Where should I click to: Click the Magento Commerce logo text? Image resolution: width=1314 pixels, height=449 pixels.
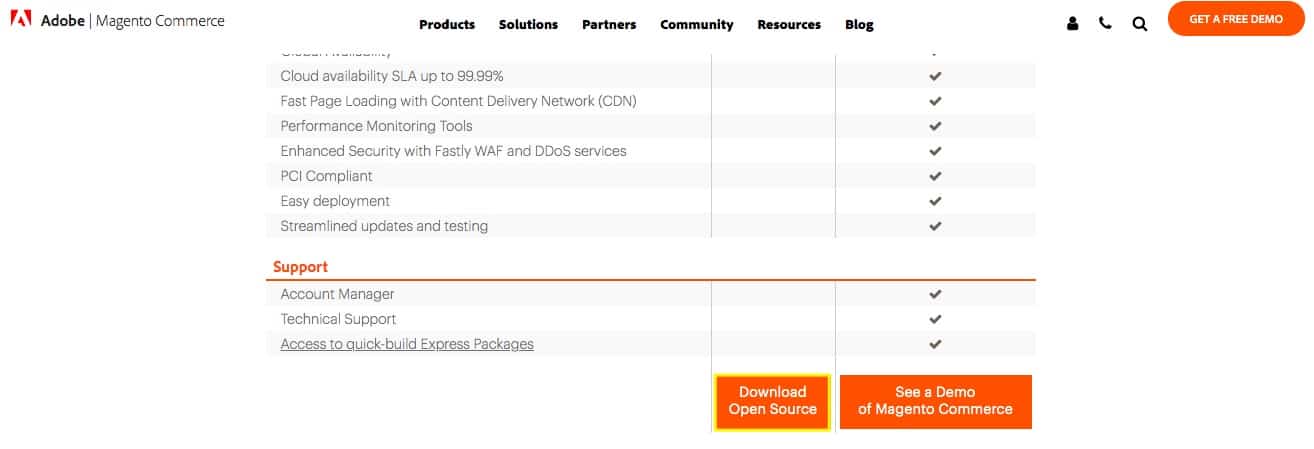(160, 21)
